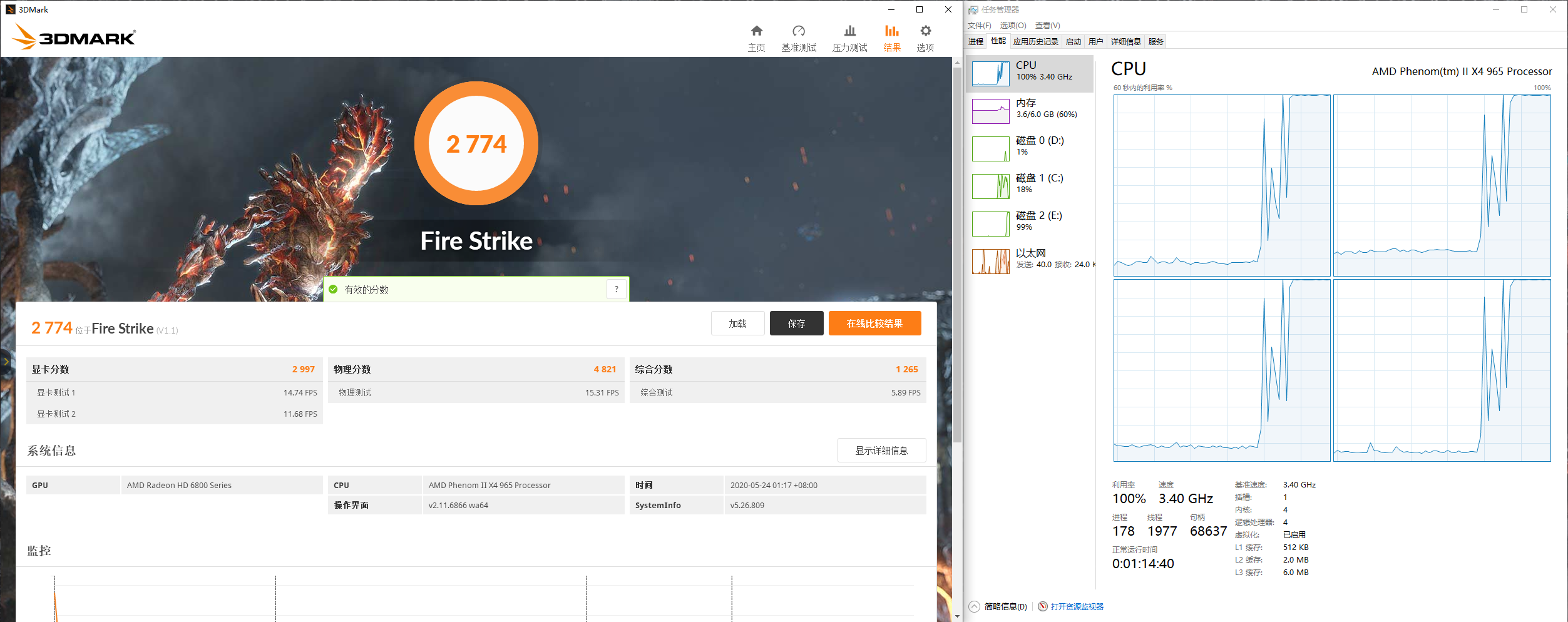Click the 3DMark scrollbar up arrow
The image size is (1568, 622).
(957, 63)
